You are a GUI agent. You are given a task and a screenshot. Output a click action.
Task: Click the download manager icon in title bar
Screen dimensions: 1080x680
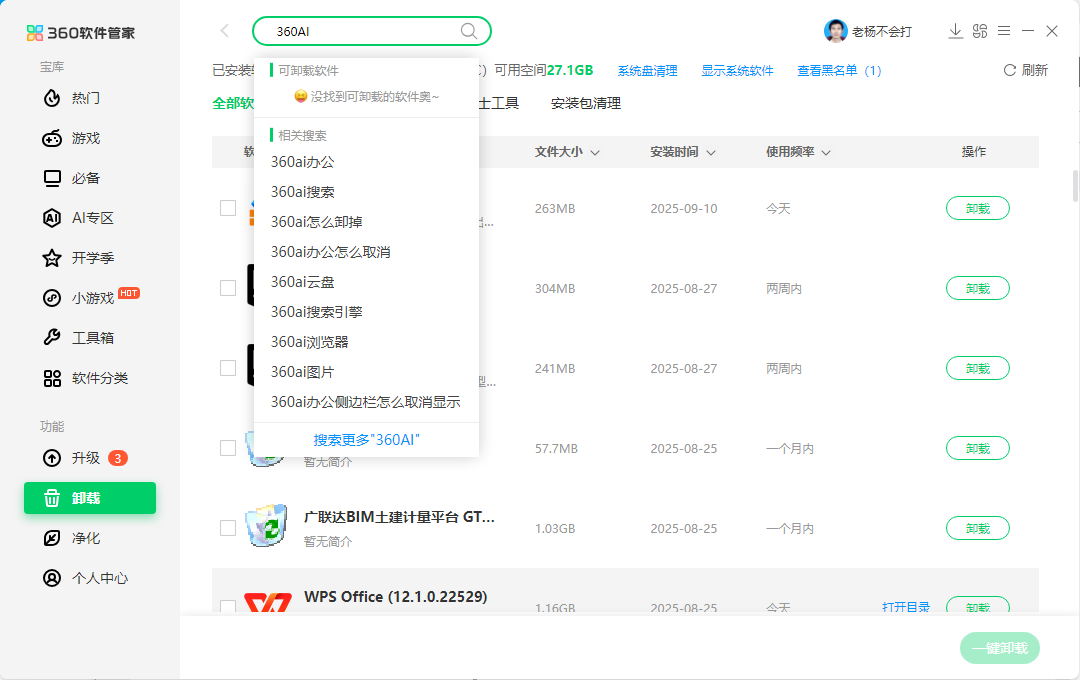tap(955, 31)
